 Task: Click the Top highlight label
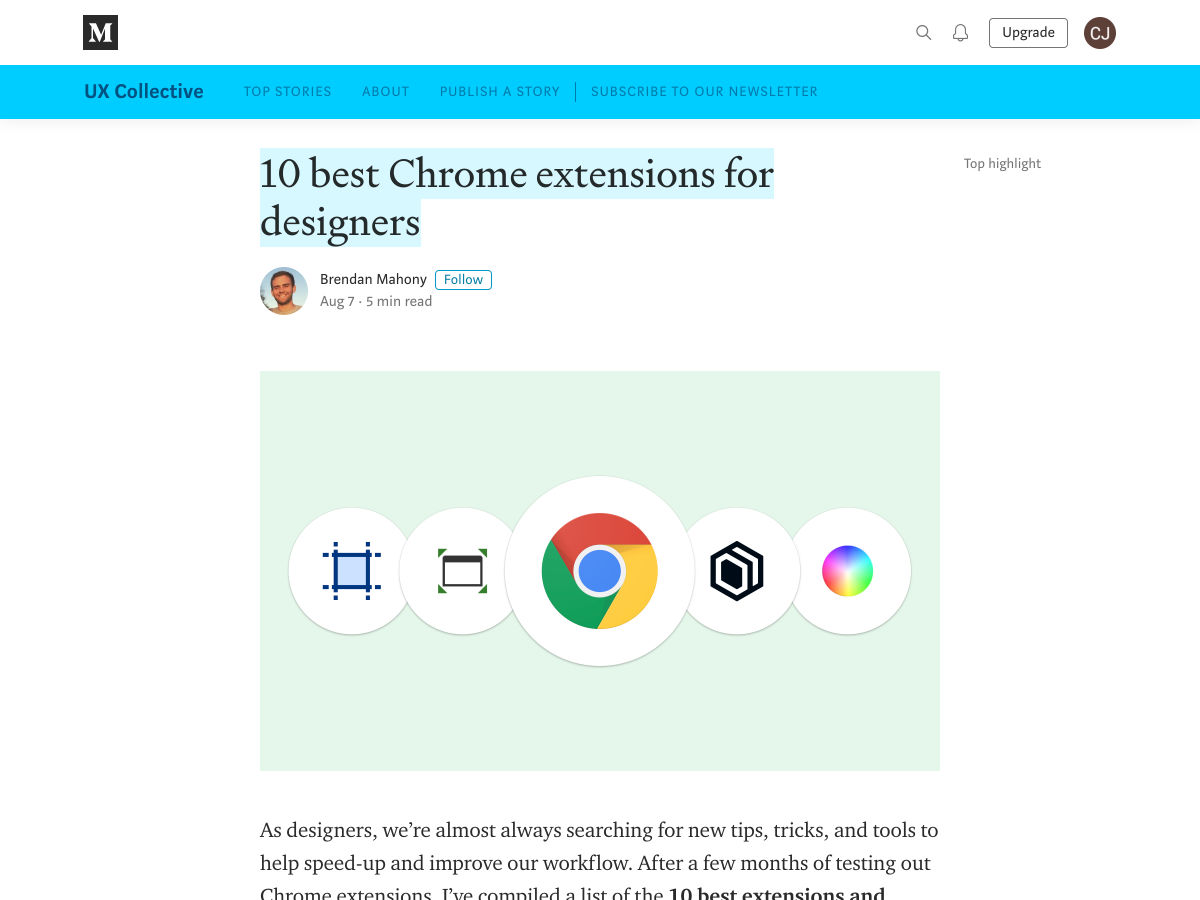click(1002, 163)
